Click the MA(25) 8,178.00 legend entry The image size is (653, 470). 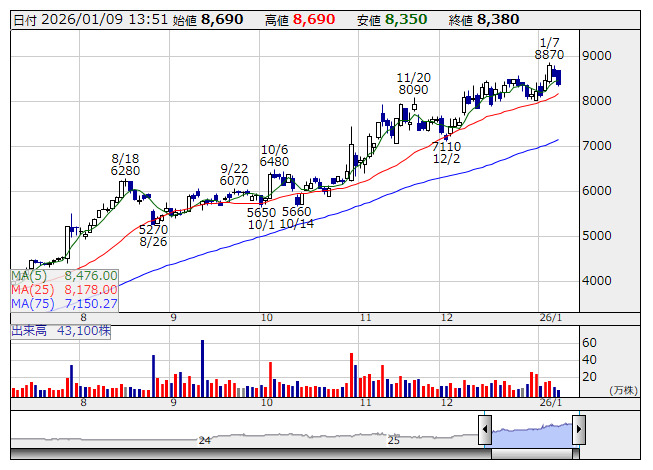coord(65,290)
